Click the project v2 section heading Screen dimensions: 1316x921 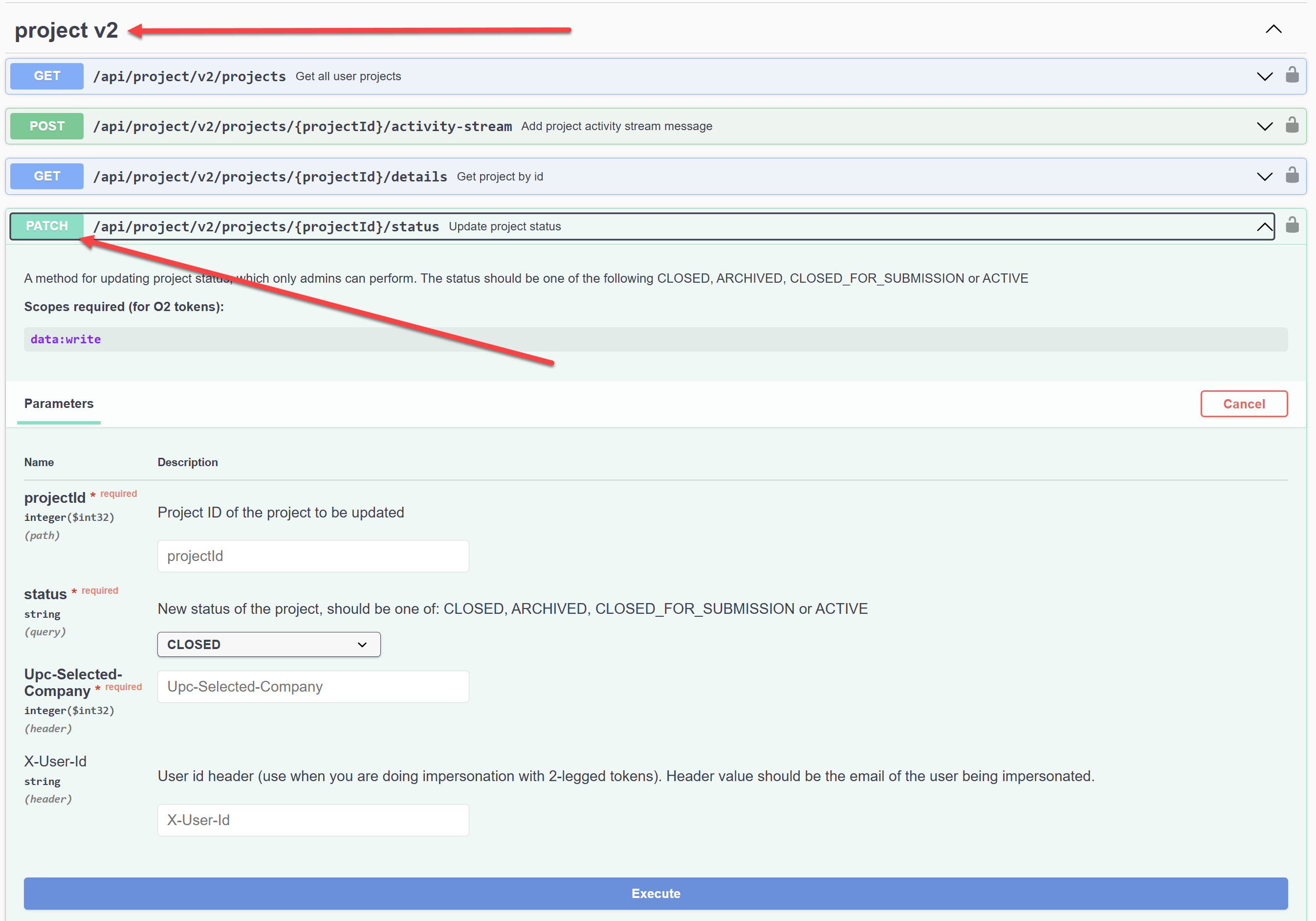pos(66,30)
